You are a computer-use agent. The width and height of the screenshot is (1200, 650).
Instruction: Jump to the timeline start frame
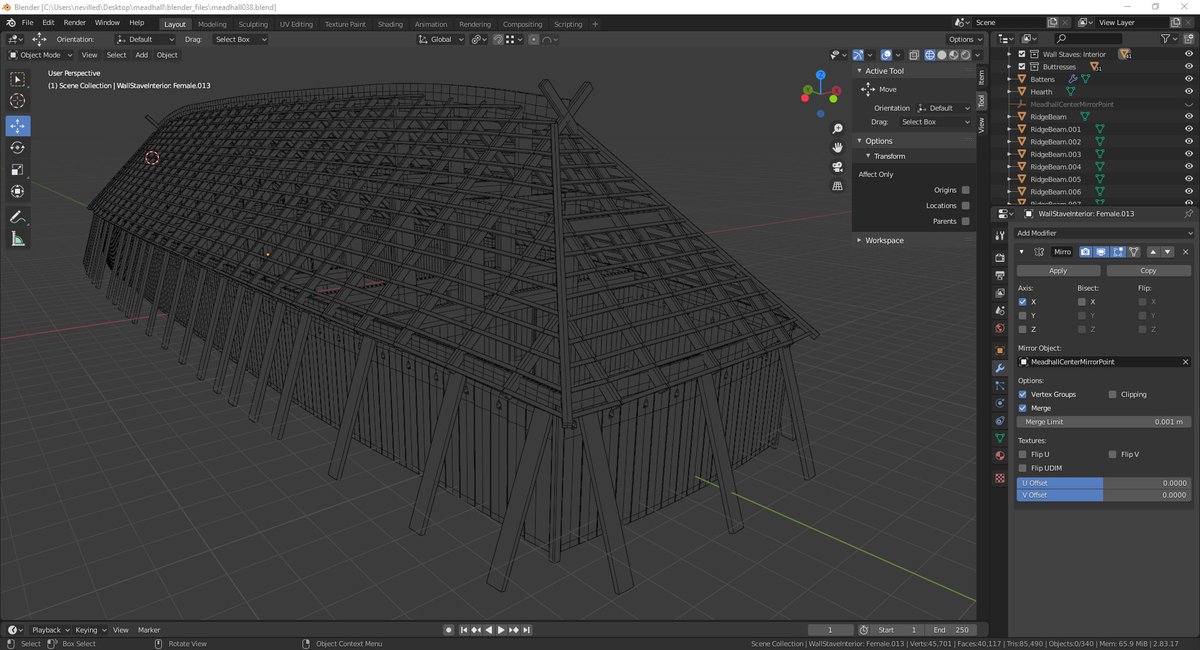[x=464, y=630]
